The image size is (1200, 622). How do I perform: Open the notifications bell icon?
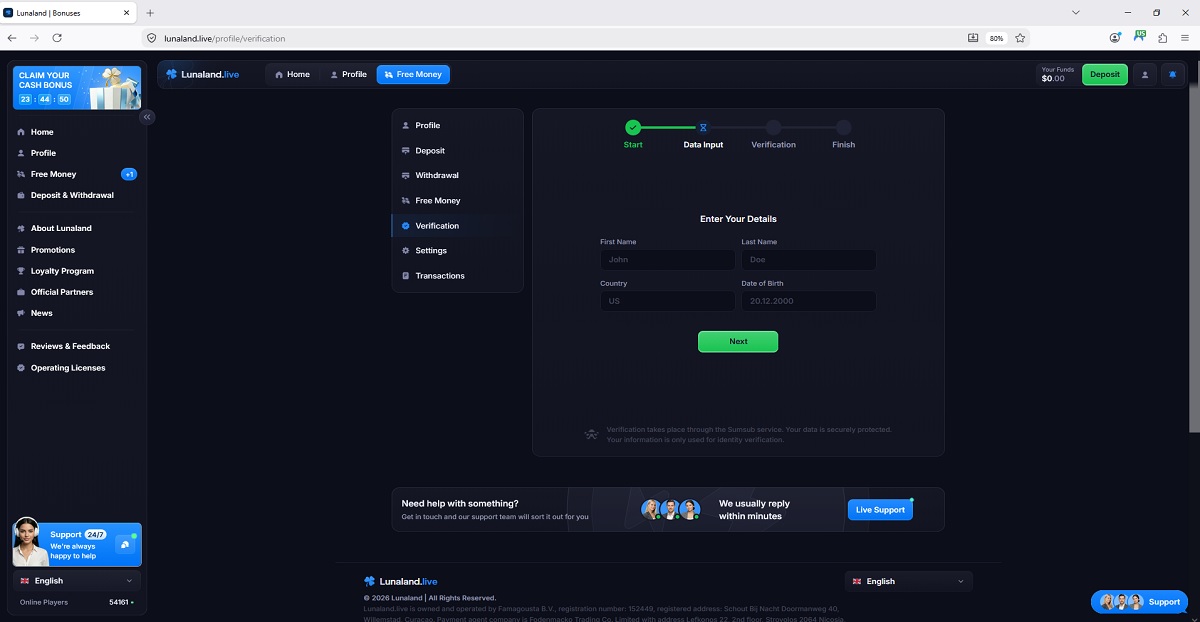(x=1173, y=74)
